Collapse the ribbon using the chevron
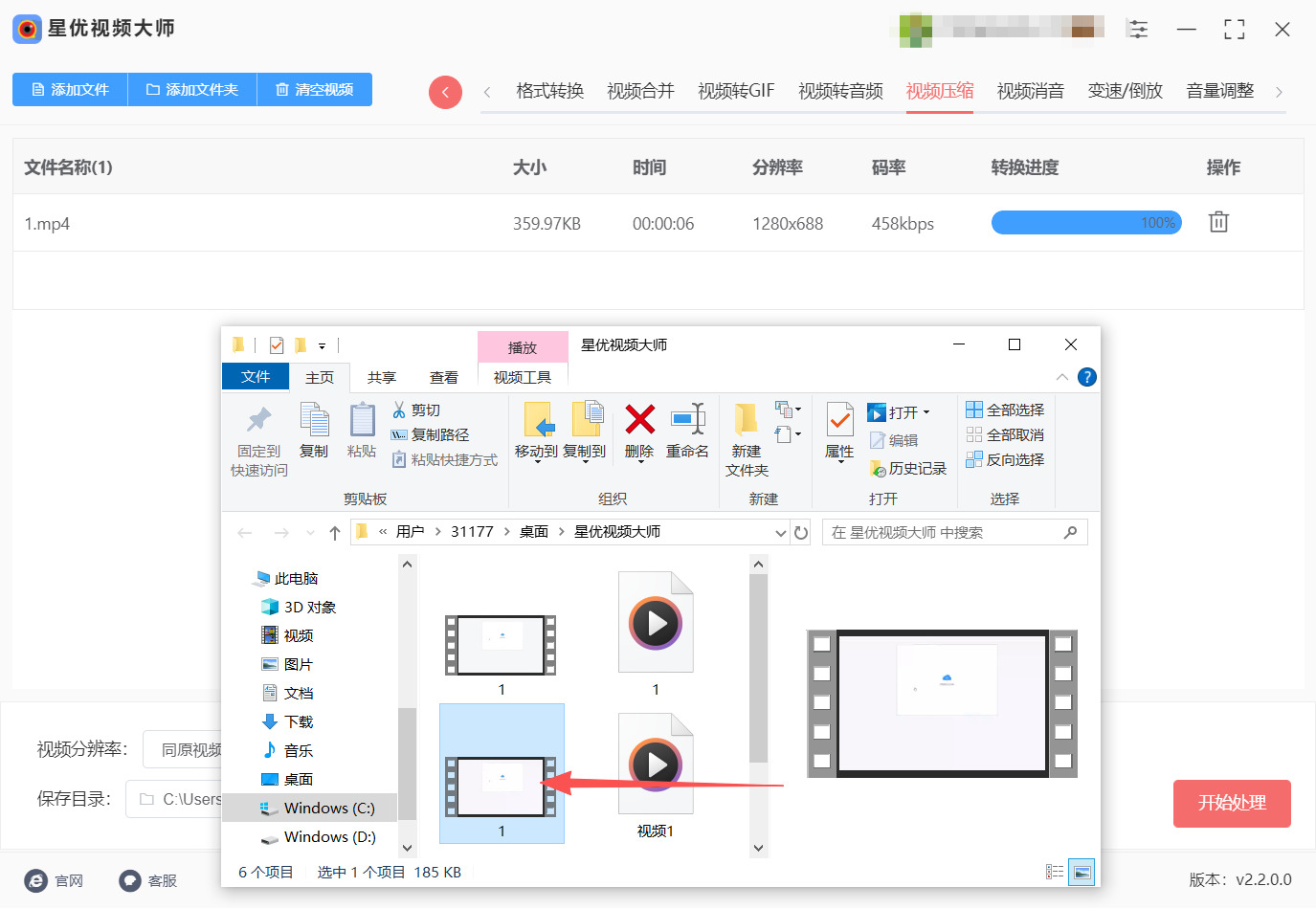The image size is (1316, 909). [x=1061, y=377]
